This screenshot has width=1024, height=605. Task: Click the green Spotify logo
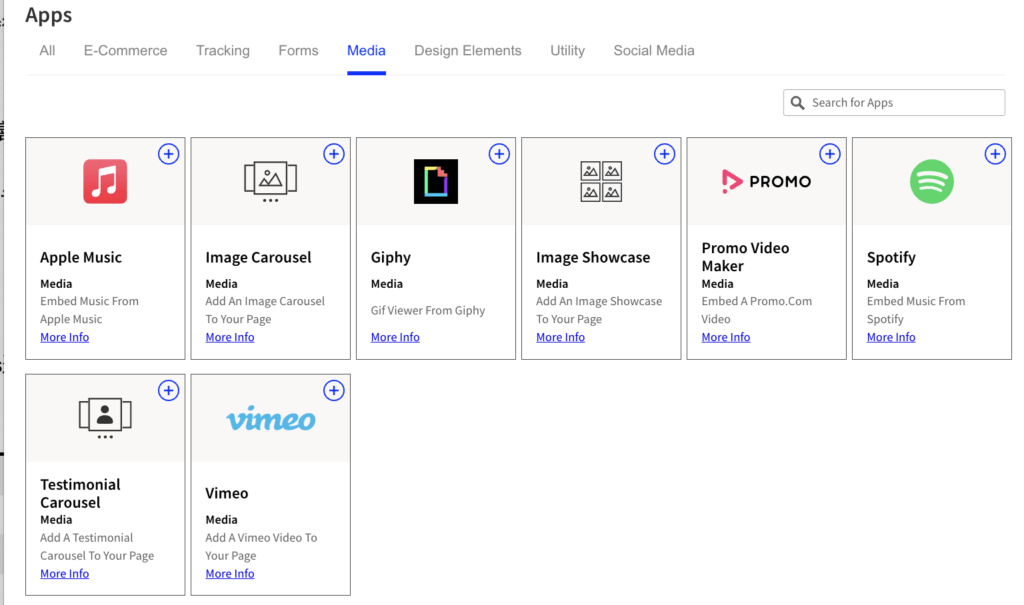point(931,182)
